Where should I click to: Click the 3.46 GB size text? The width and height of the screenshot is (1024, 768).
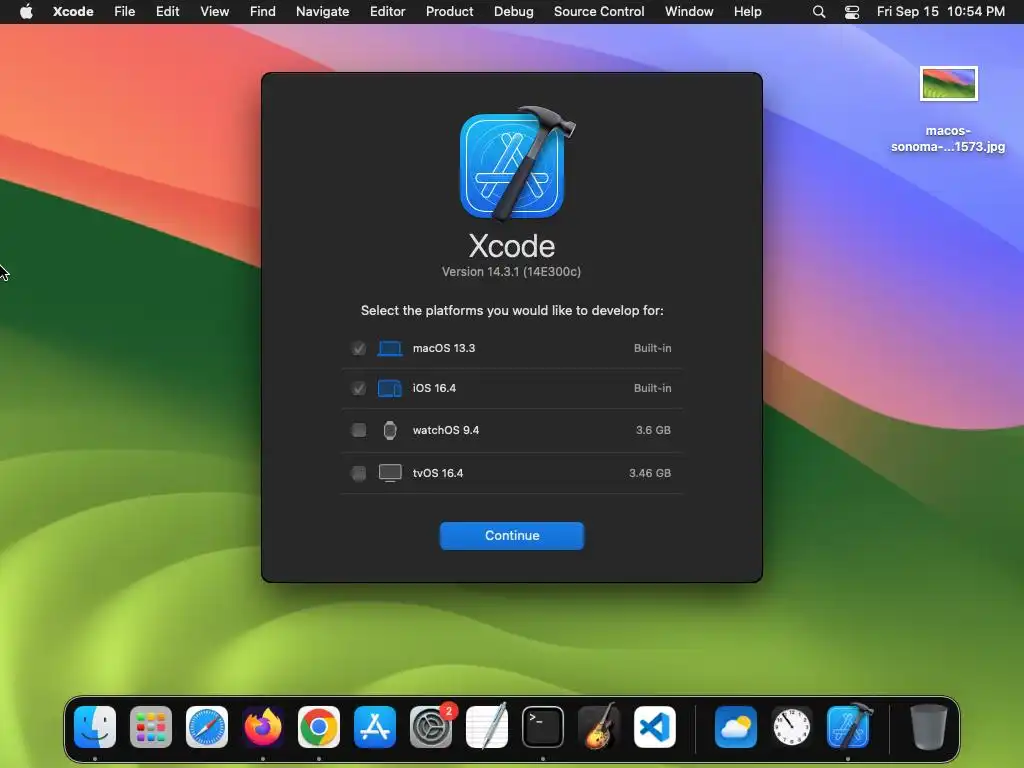click(x=650, y=473)
